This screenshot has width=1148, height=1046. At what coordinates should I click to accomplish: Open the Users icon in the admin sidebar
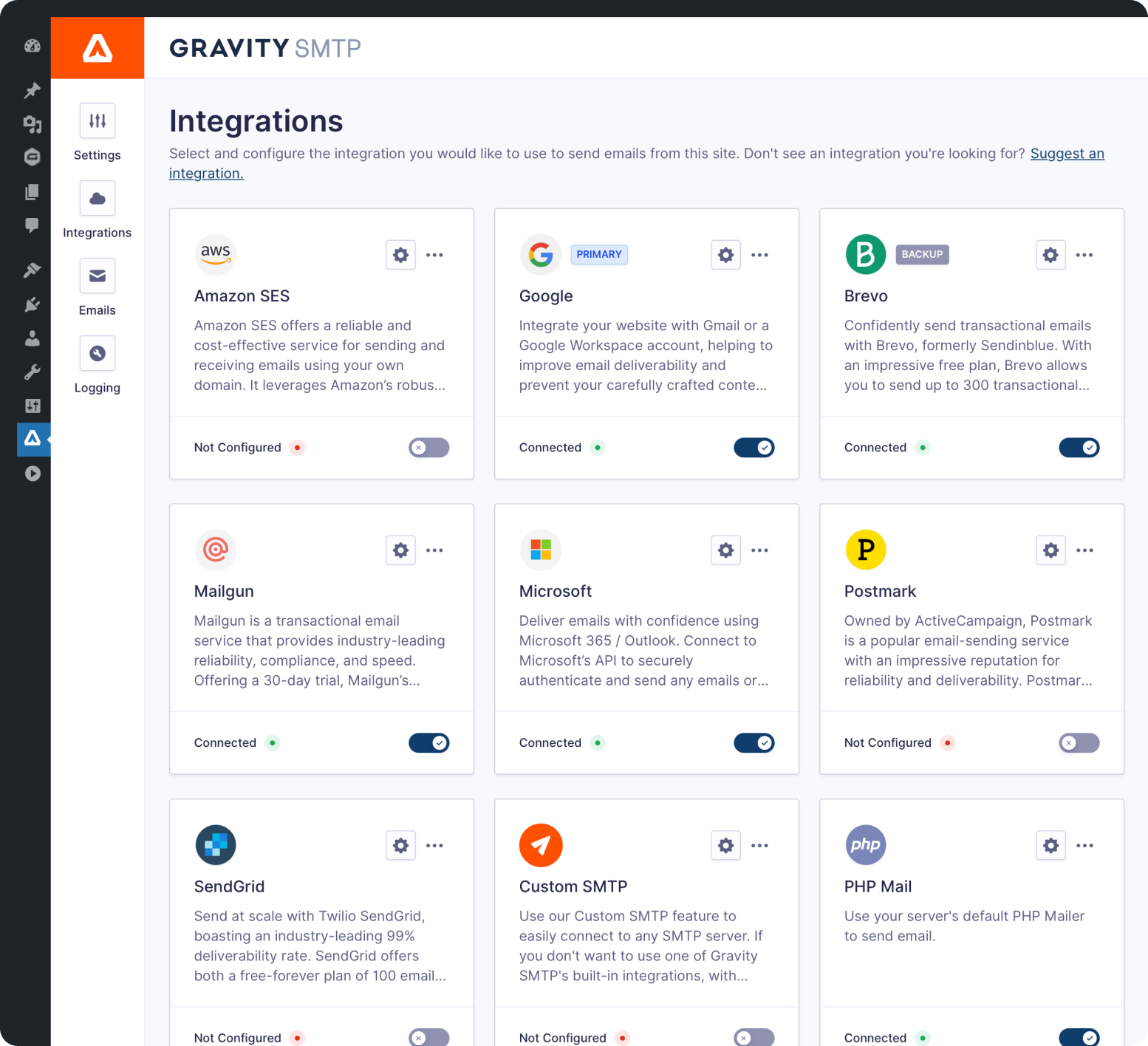click(x=33, y=338)
